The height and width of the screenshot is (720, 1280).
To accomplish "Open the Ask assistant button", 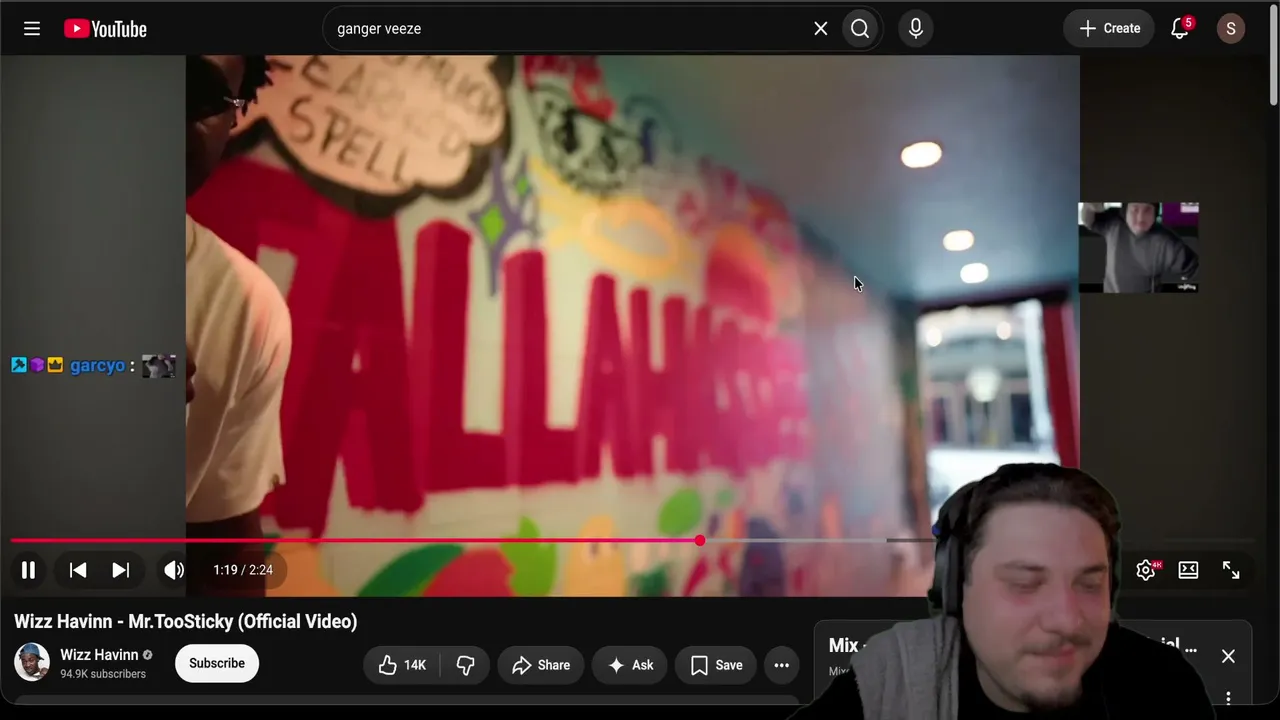I will tap(630, 665).
